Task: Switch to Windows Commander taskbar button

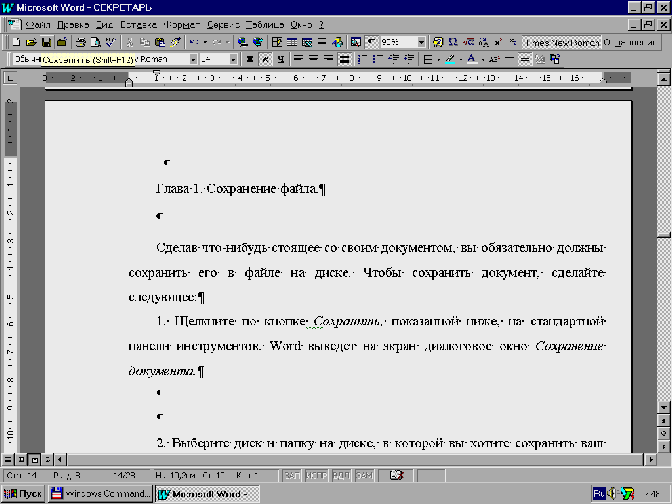Action: (101, 494)
